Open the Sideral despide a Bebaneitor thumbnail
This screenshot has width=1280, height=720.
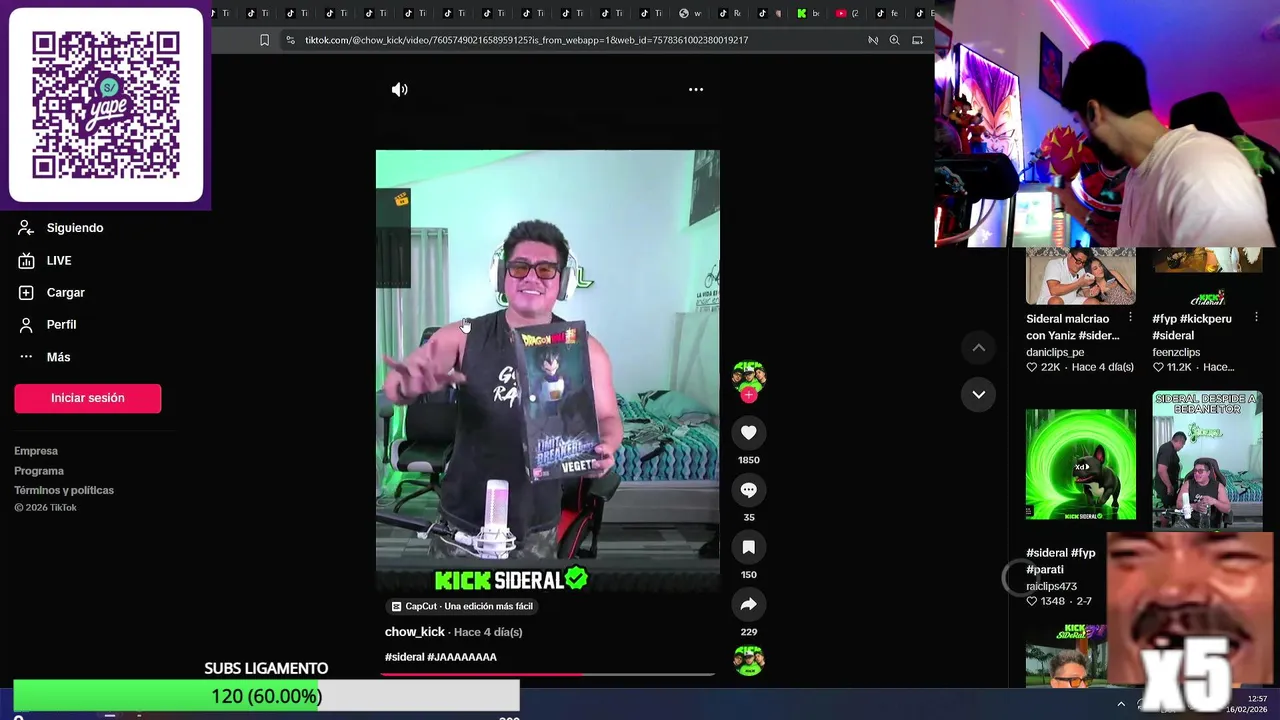coord(1207,459)
